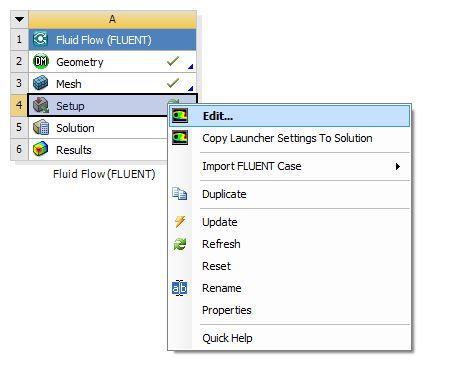Screen dimensions: 454x377
Task: Click the lightning bolt Update icon
Action: point(180,221)
